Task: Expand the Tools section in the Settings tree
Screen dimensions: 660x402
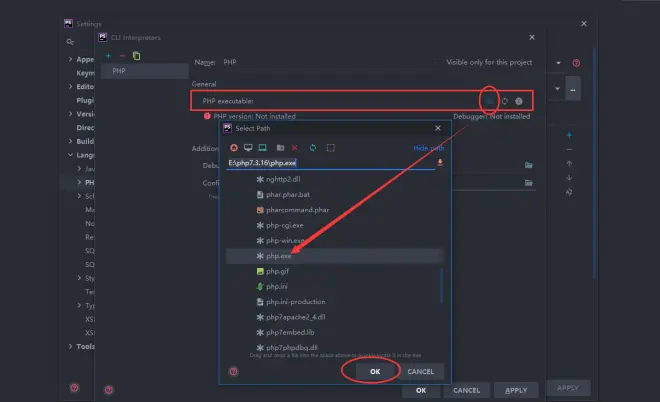Action: click(71, 347)
